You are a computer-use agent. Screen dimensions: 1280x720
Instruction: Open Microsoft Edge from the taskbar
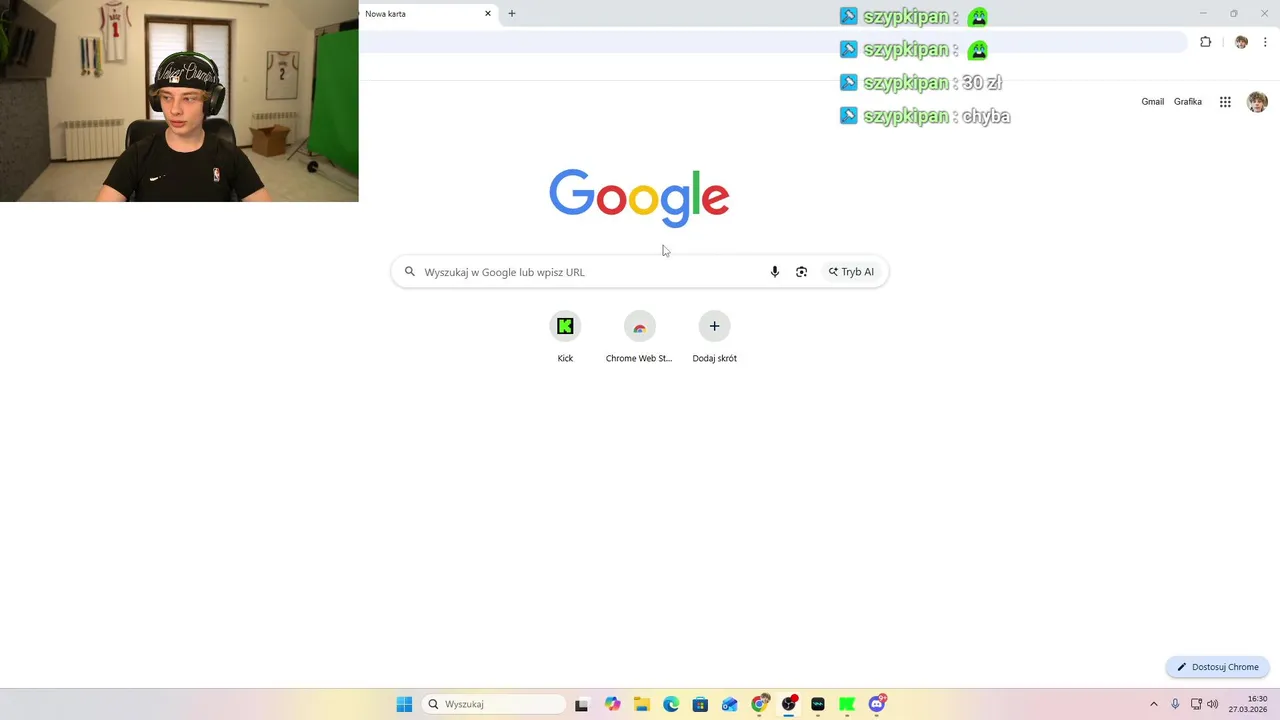click(x=671, y=704)
